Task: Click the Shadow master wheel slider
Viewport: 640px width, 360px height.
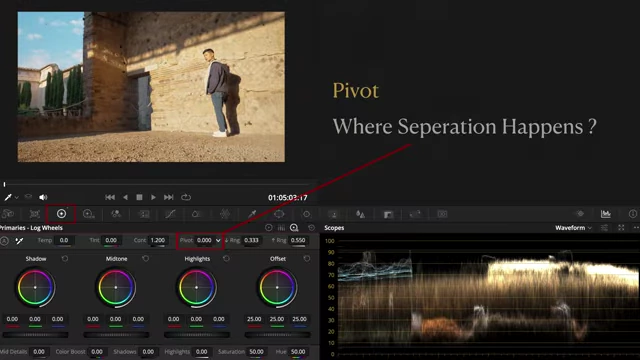Action: [35, 335]
